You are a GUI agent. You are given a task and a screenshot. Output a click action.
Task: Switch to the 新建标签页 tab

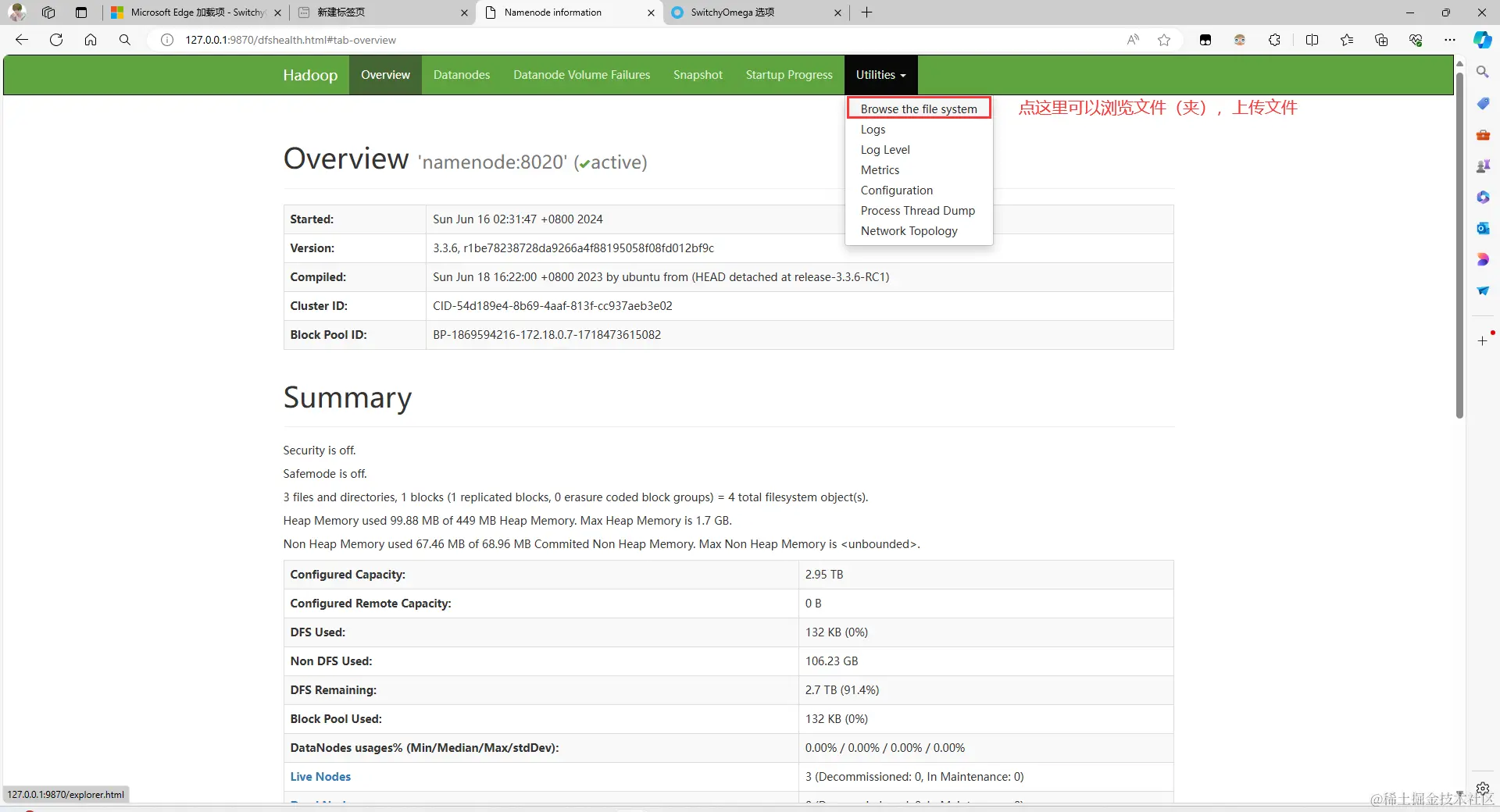[383, 12]
